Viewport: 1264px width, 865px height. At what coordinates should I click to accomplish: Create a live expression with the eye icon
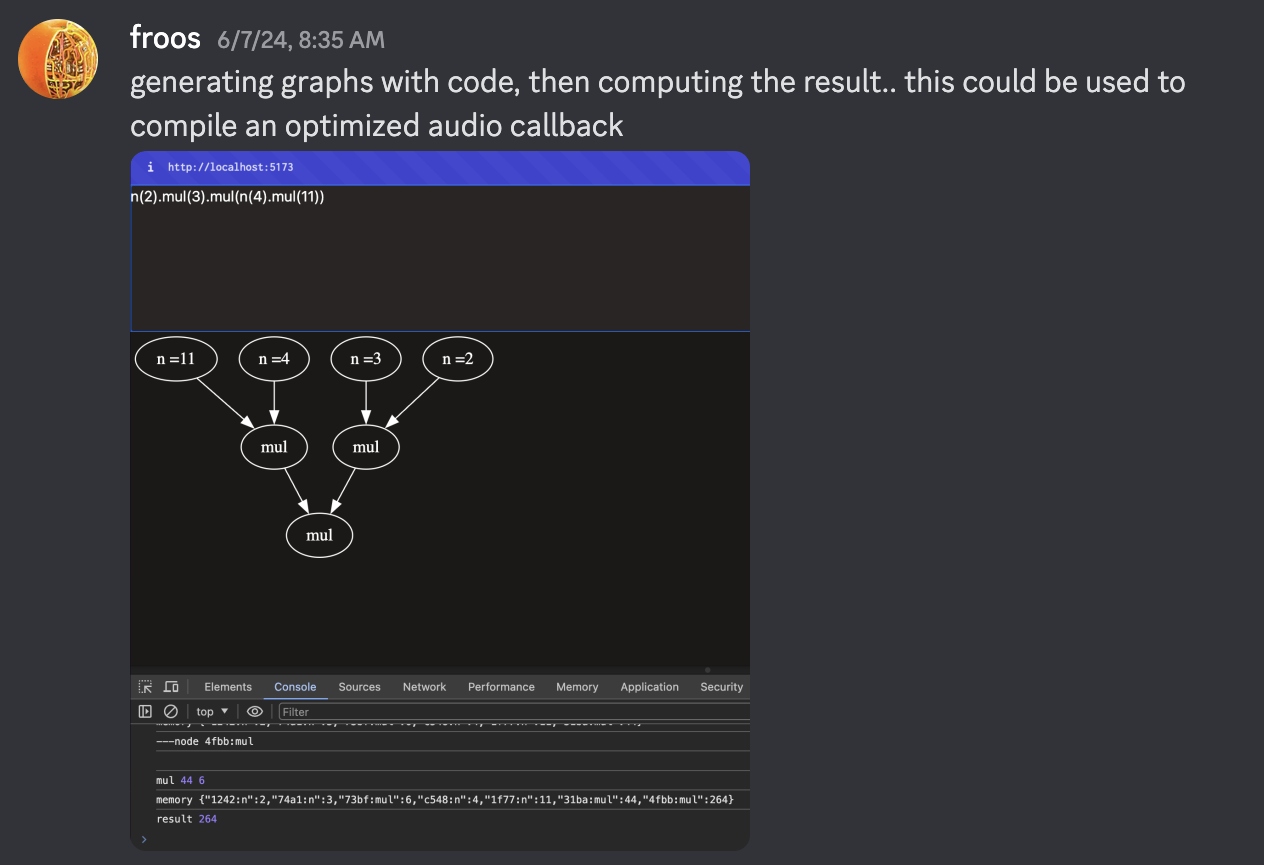(x=255, y=711)
